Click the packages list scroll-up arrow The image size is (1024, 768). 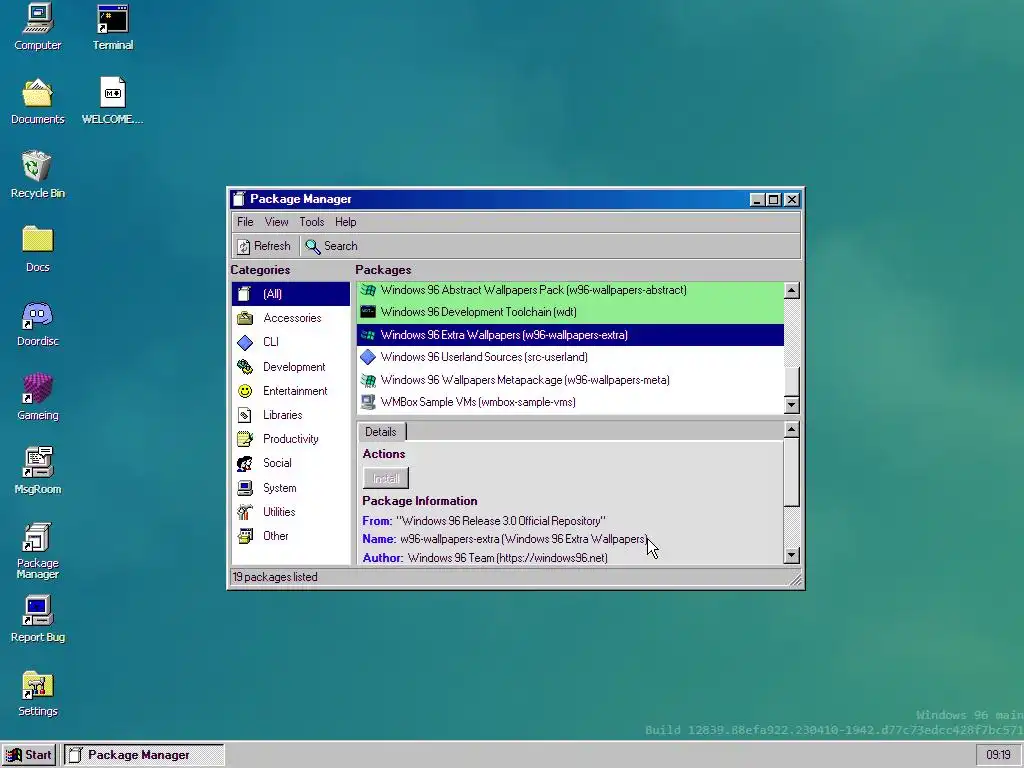click(x=792, y=291)
